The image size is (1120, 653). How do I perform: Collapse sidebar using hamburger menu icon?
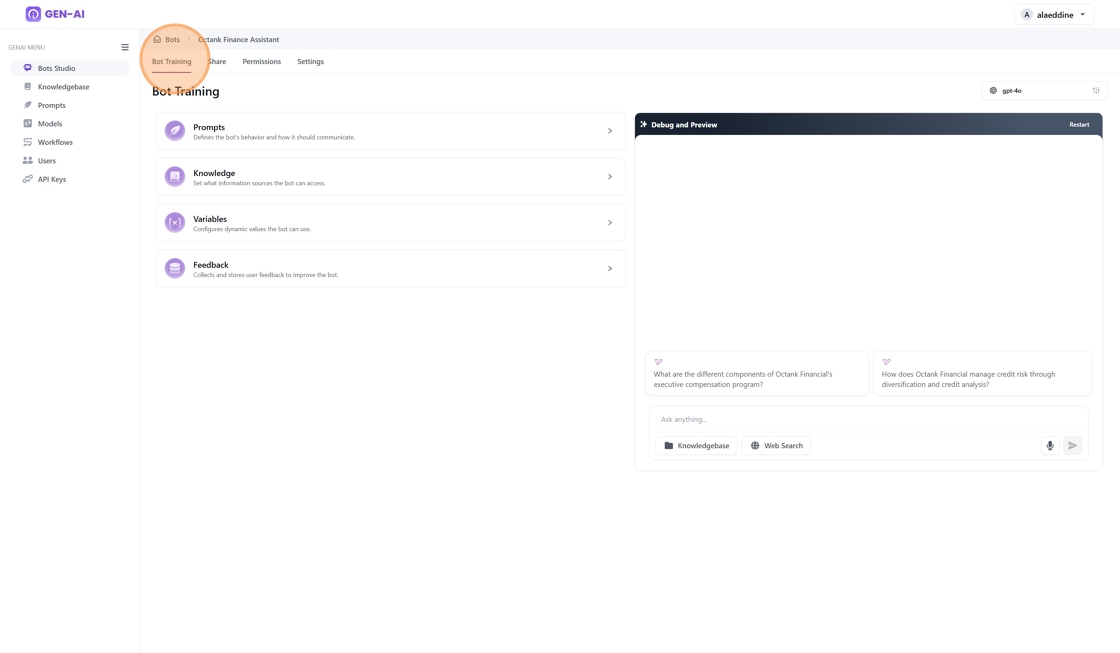coord(125,47)
